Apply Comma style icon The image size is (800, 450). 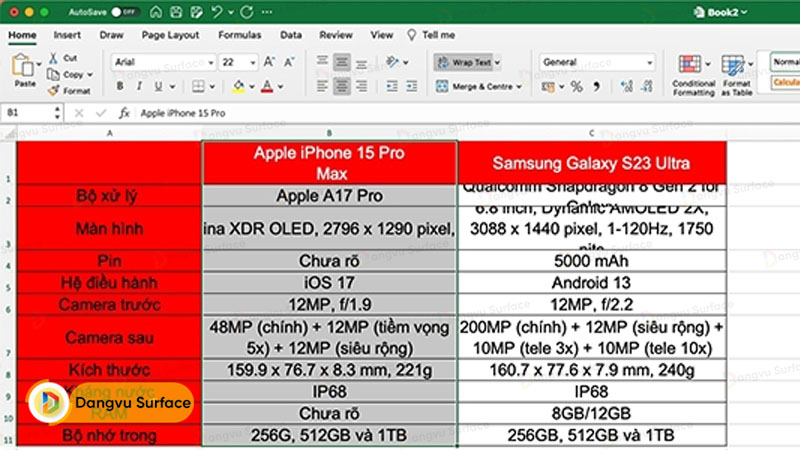[596, 87]
